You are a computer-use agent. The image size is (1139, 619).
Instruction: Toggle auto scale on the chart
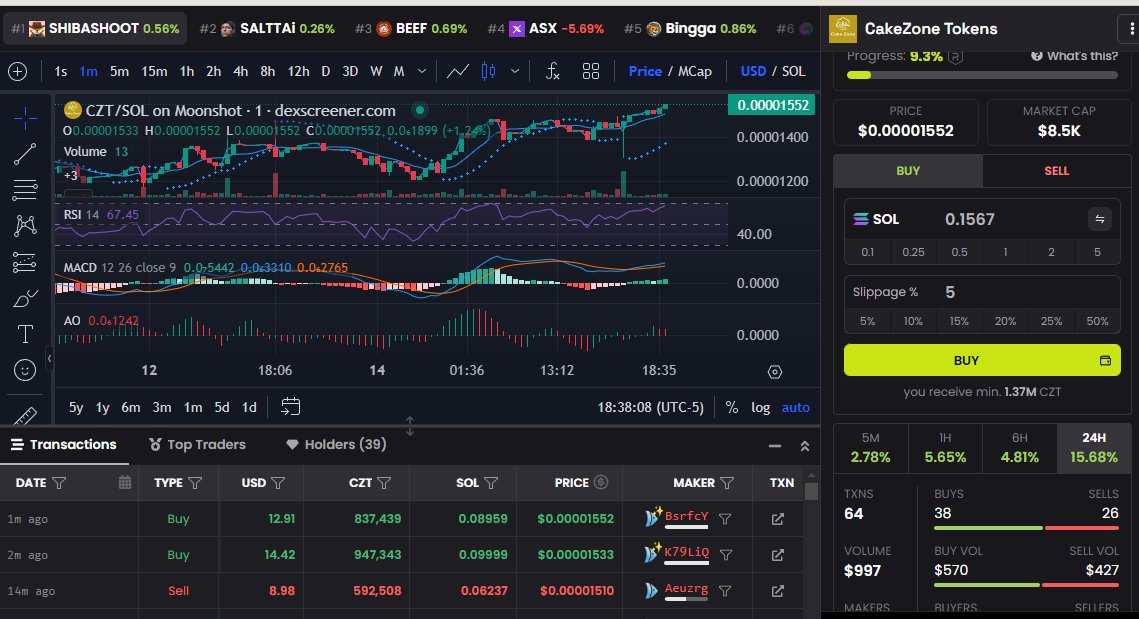[795, 408]
